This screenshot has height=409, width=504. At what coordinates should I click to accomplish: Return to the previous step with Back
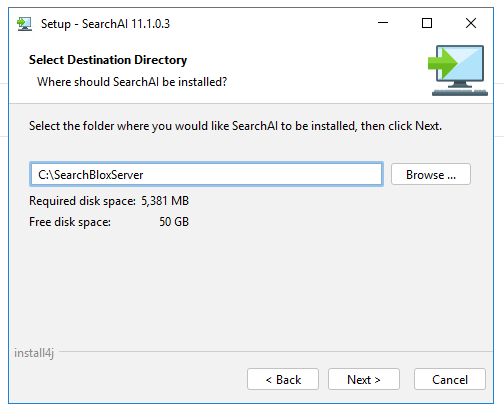(x=283, y=379)
